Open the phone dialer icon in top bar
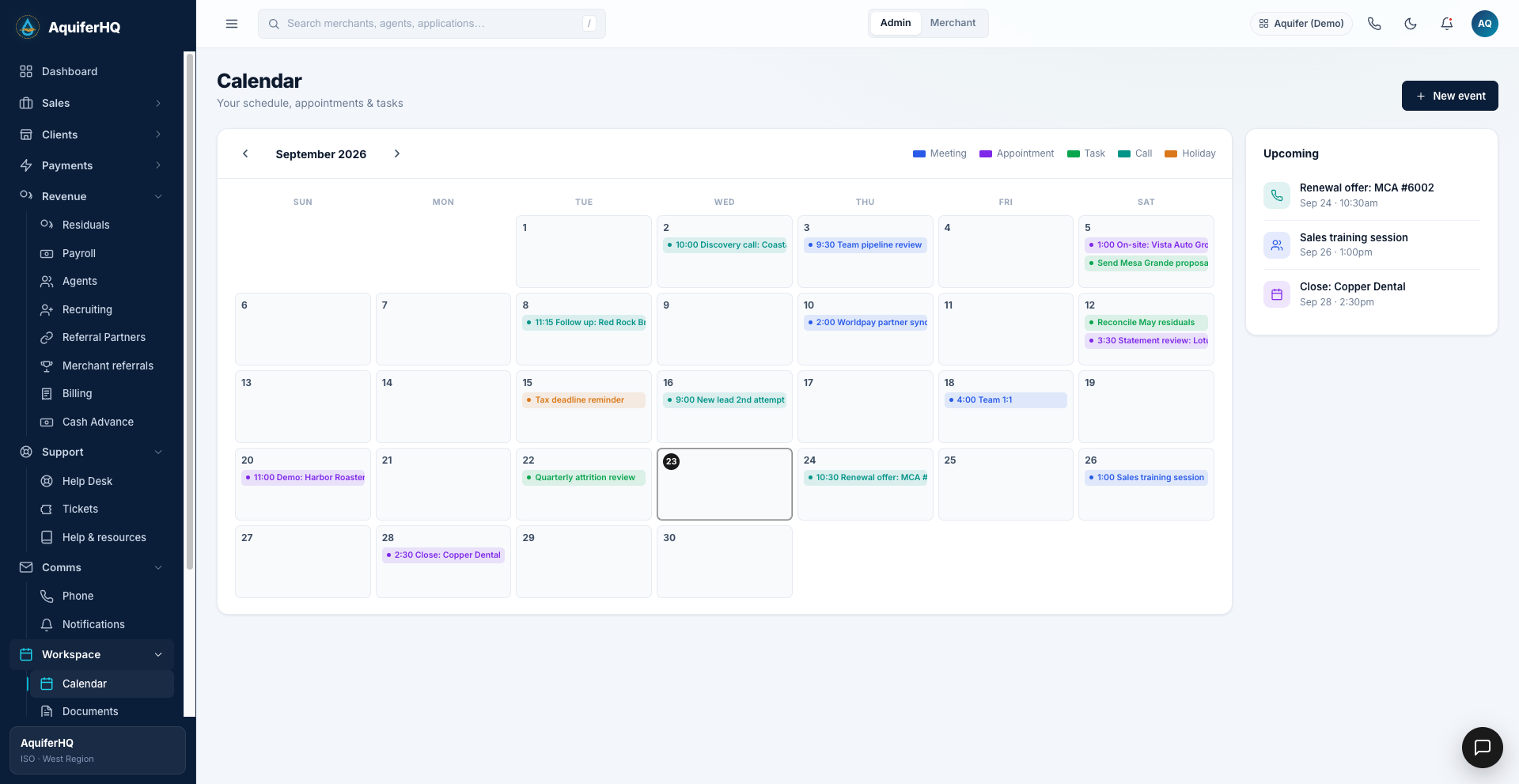This screenshot has height=784, width=1519. pos(1374,24)
